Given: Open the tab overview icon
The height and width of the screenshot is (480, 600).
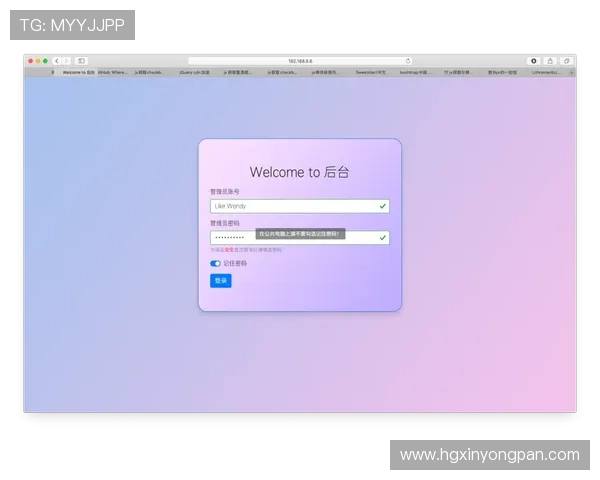Looking at the screenshot, I should pyautogui.click(x=566, y=61).
